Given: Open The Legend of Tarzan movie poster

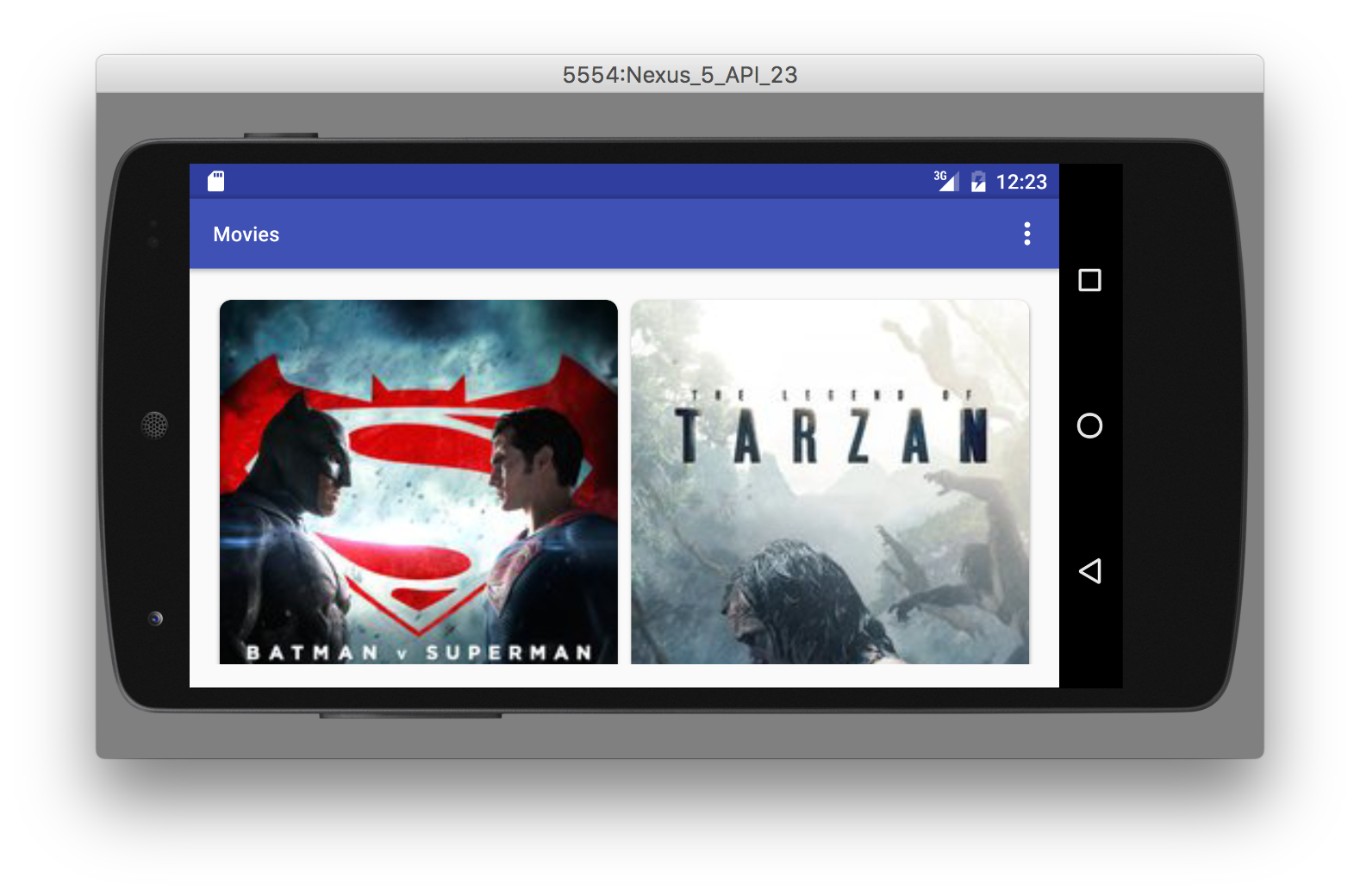Looking at the screenshot, I should [830, 482].
